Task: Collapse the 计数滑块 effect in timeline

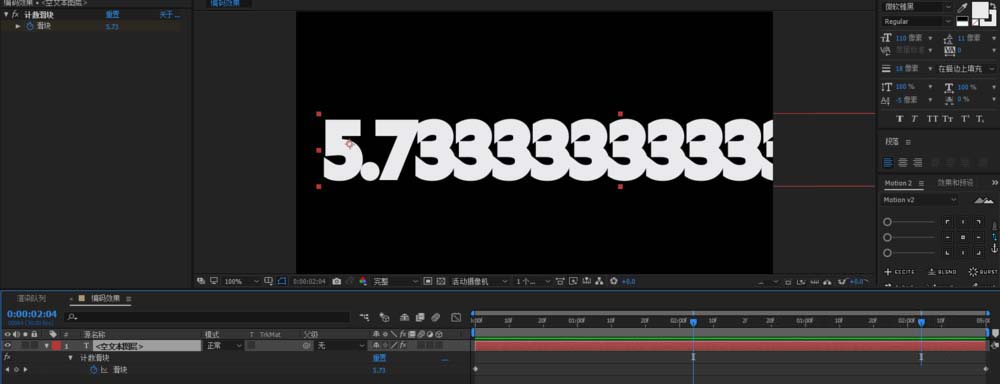Action: tap(71, 358)
